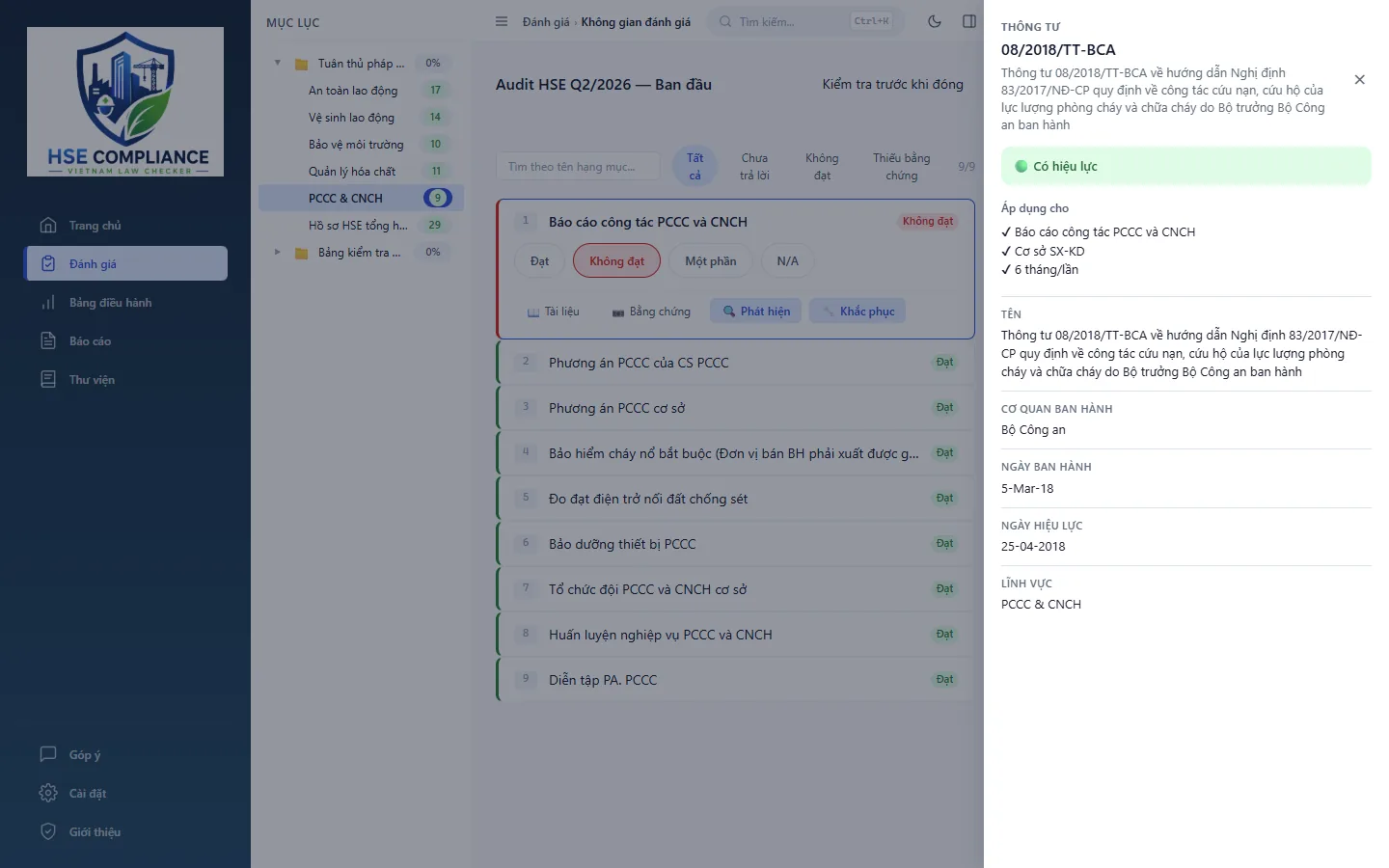Open Đánh giá assessment section
Image resolution: width=1389 pixels, height=868 pixels.
point(125,263)
